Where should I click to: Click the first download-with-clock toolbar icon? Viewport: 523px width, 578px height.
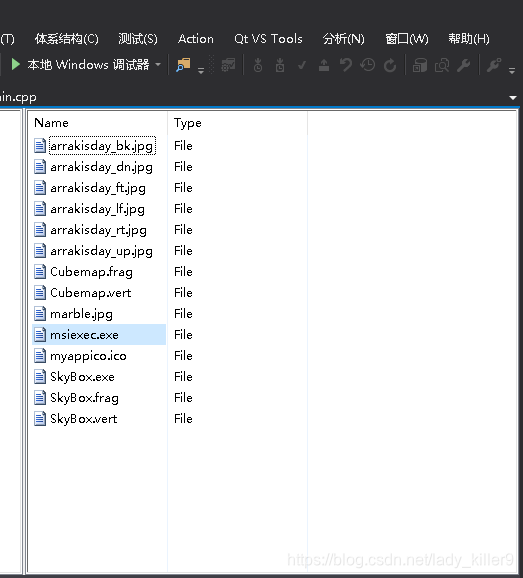[258, 65]
